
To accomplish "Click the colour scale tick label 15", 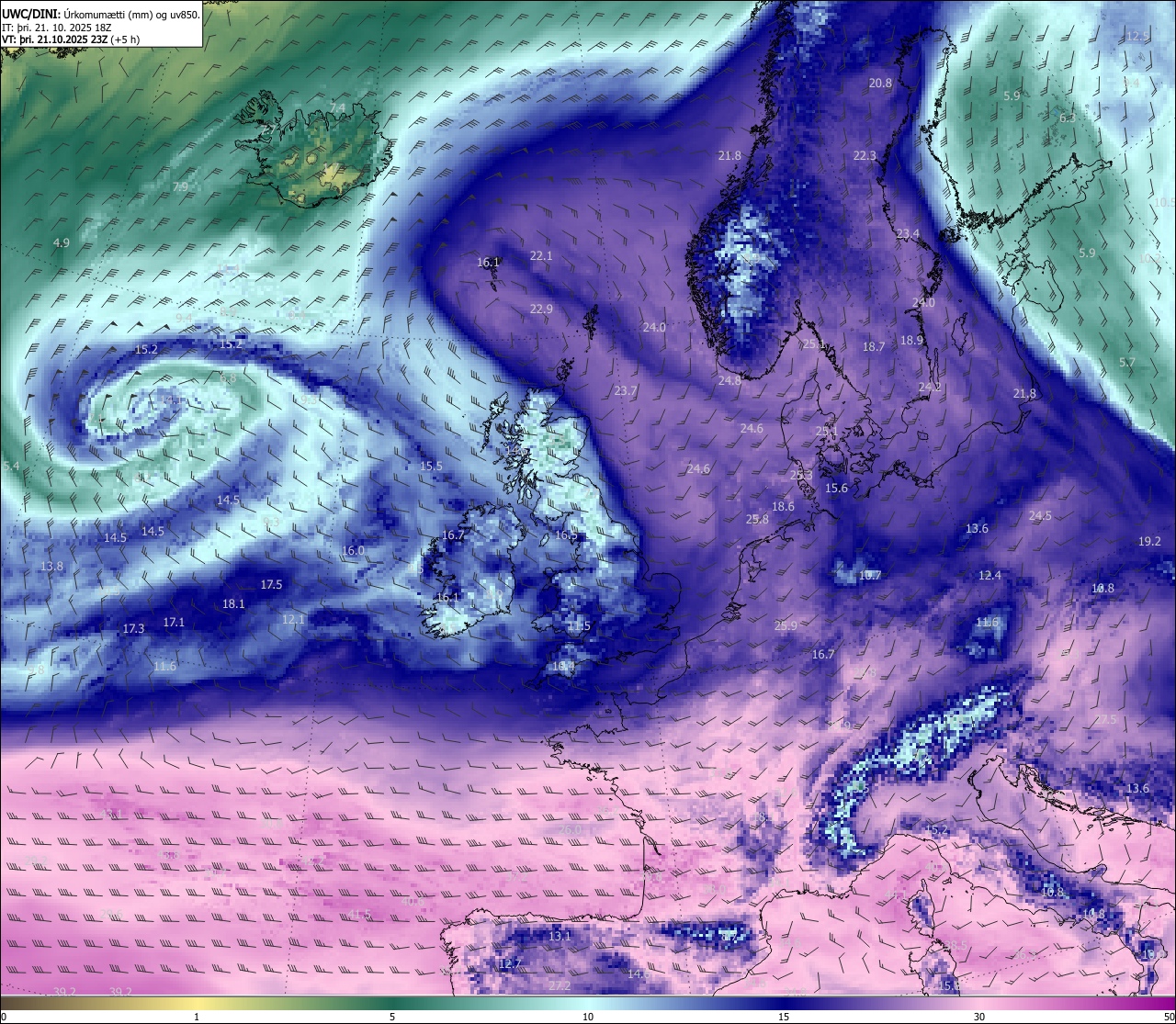I will coord(784,1017).
